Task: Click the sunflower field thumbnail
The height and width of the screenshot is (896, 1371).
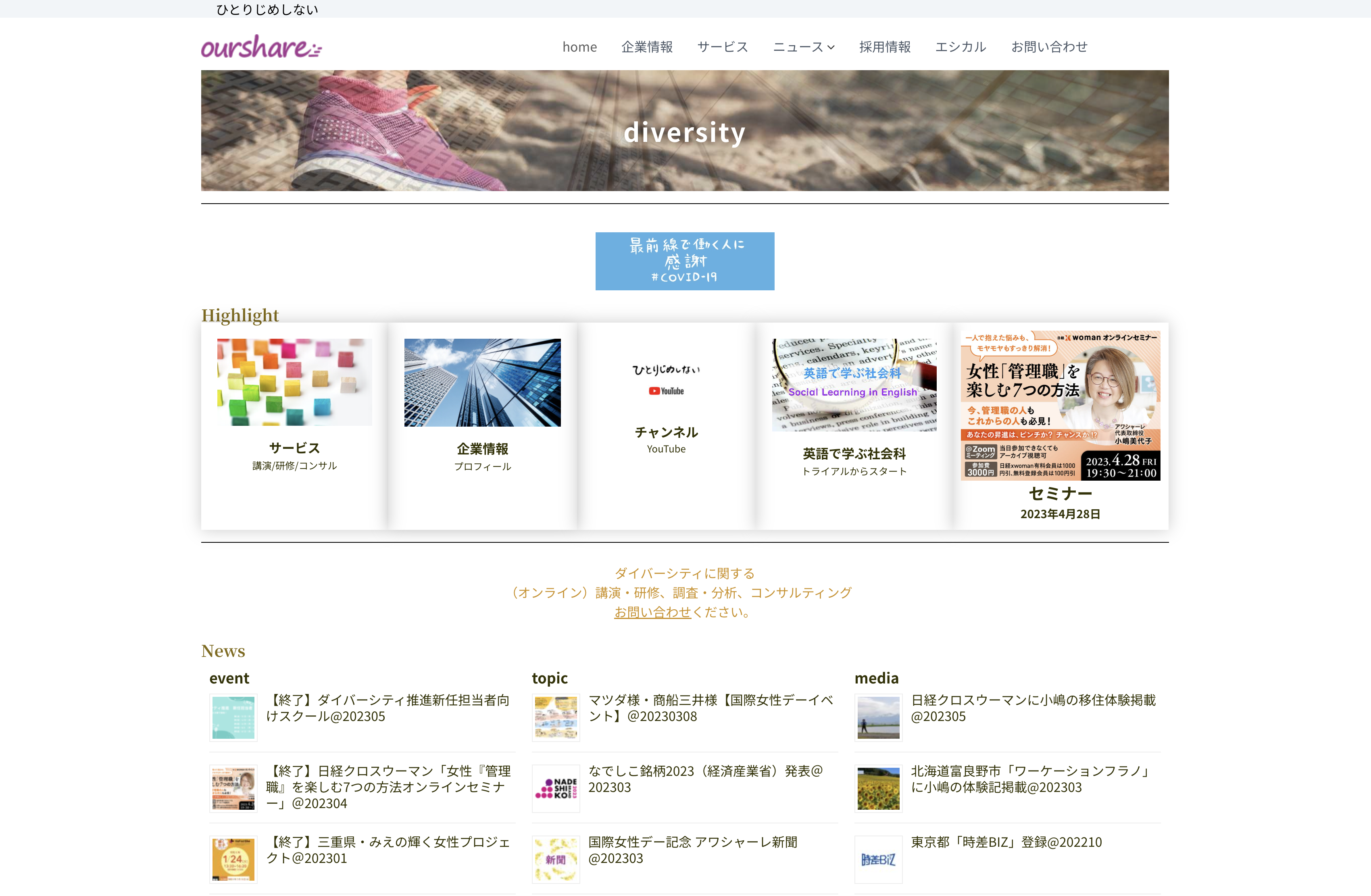Action: (x=879, y=788)
